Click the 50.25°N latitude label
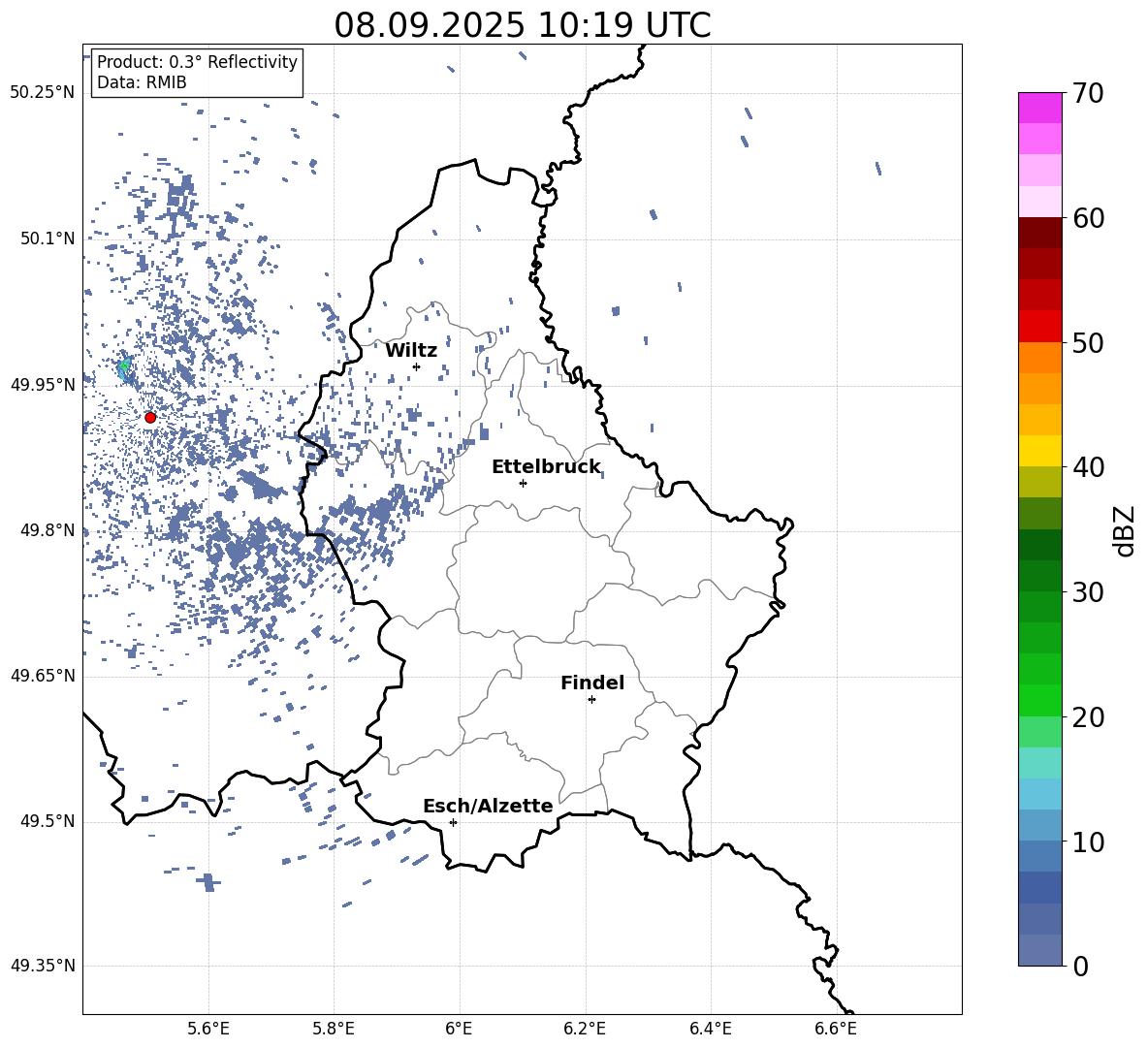This screenshot has width=1148, height=1048. 43,93
